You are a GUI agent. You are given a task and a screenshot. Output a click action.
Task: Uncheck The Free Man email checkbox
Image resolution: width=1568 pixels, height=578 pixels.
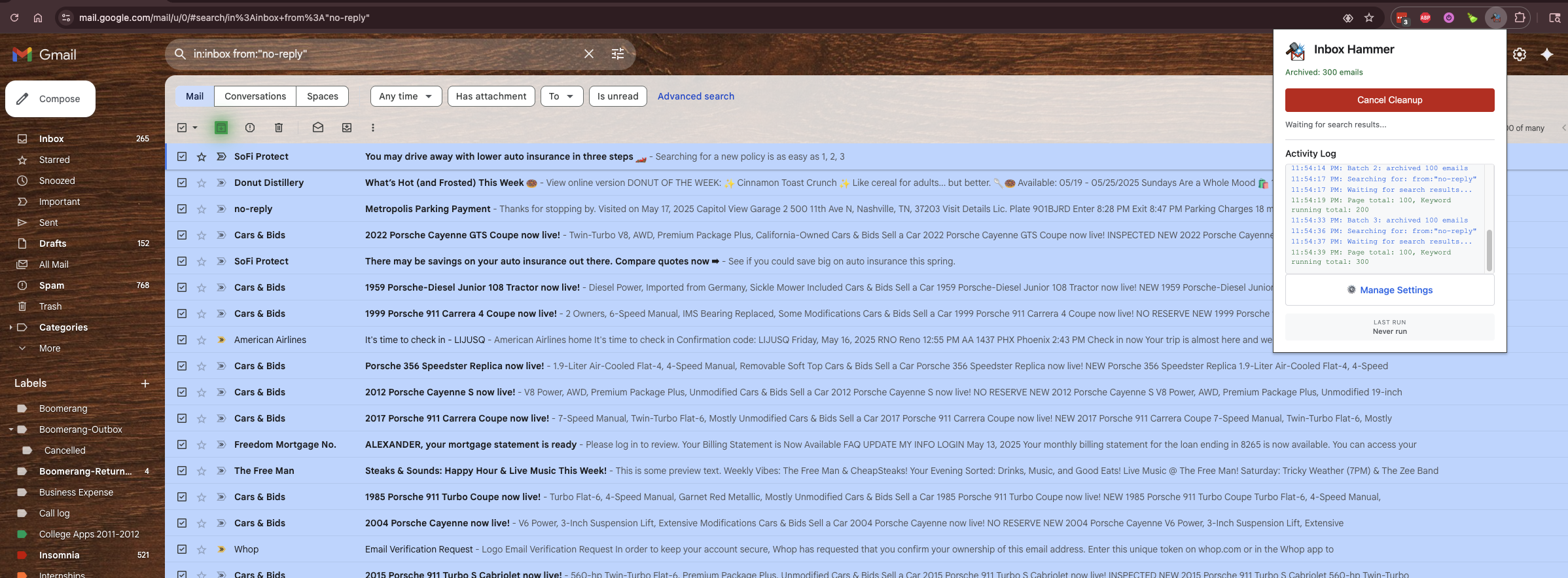point(182,471)
